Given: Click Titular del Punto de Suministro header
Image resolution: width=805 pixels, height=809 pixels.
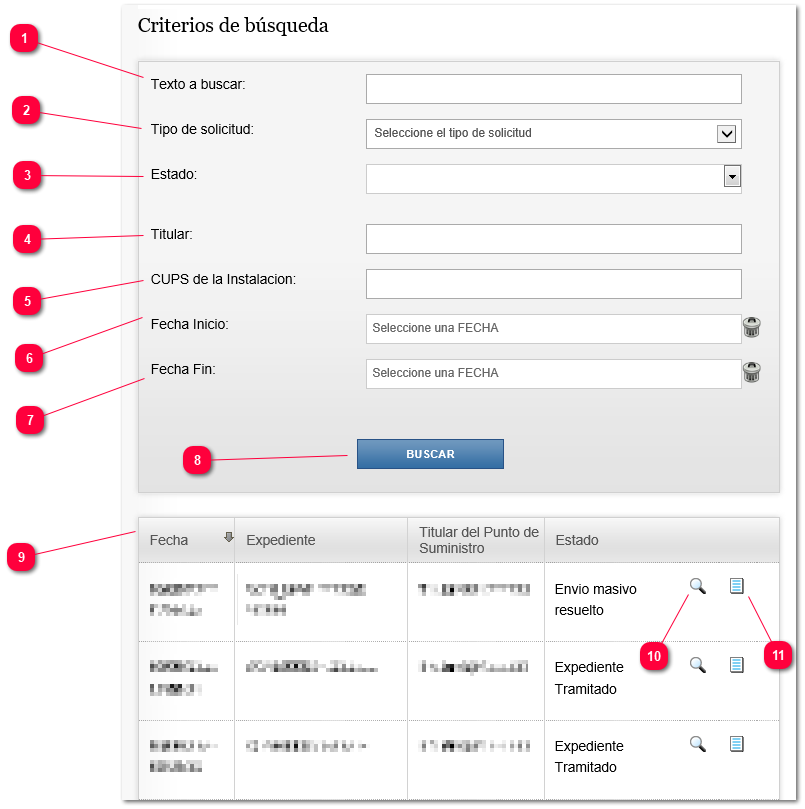Looking at the screenshot, I should point(478,540).
